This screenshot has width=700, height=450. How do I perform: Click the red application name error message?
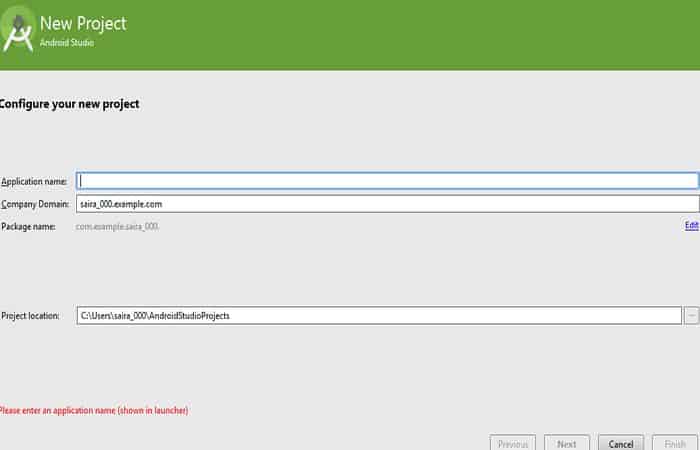(94, 410)
